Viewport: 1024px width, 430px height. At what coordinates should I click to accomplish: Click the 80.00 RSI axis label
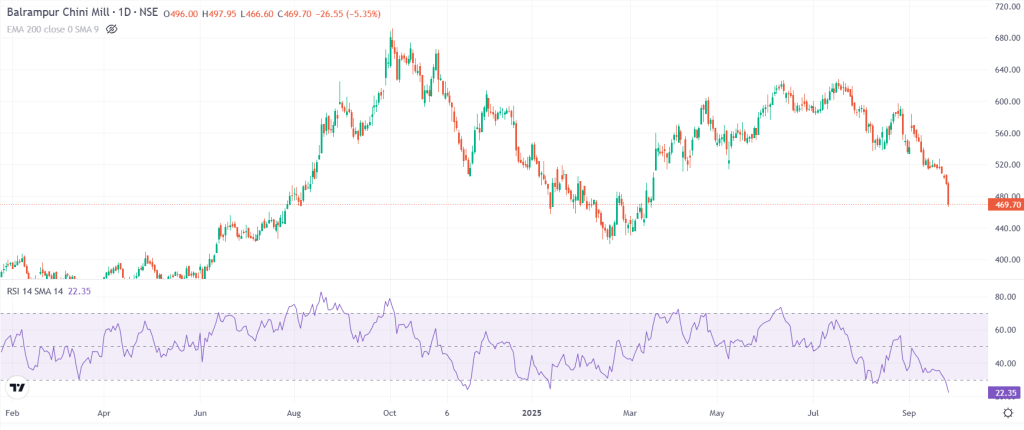pos(1008,297)
